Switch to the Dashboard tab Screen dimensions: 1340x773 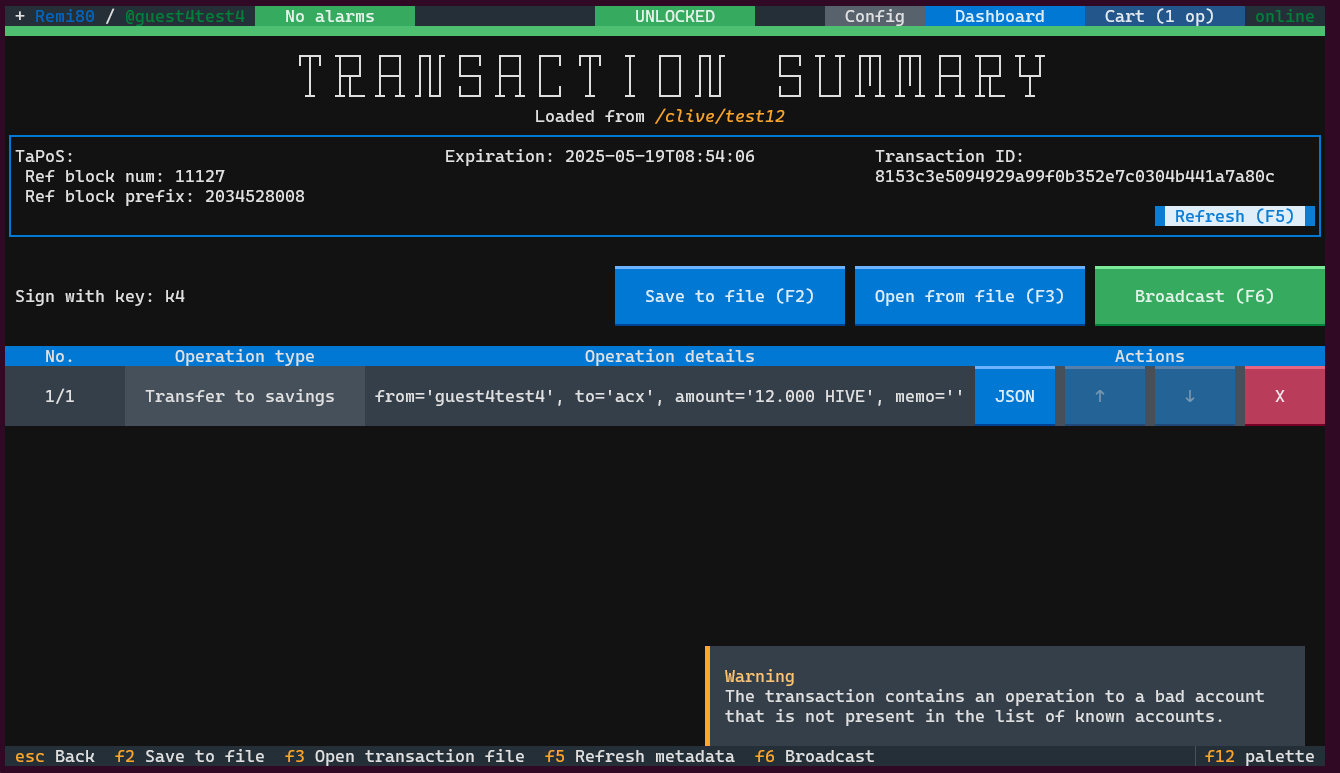(x=1005, y=16)
